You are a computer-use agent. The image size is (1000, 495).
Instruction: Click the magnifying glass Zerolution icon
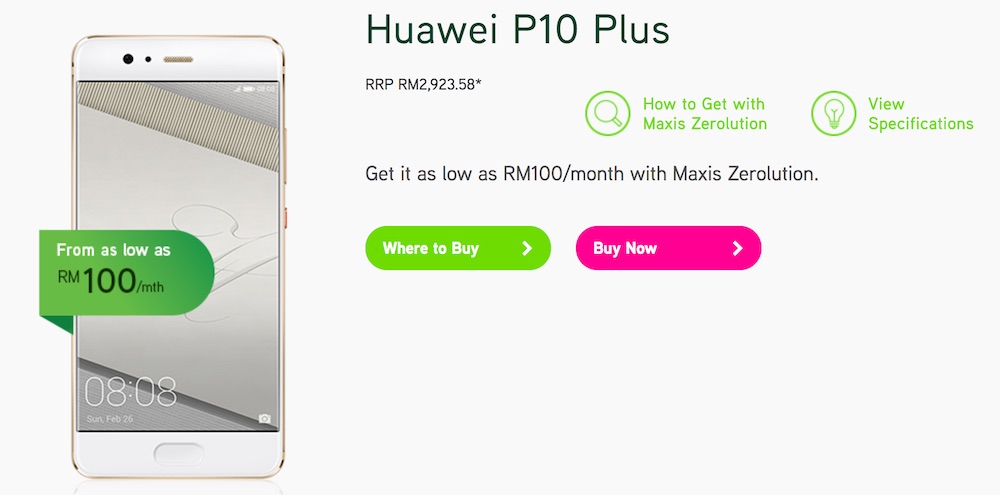pyautogui.click(x=608, y=114)
